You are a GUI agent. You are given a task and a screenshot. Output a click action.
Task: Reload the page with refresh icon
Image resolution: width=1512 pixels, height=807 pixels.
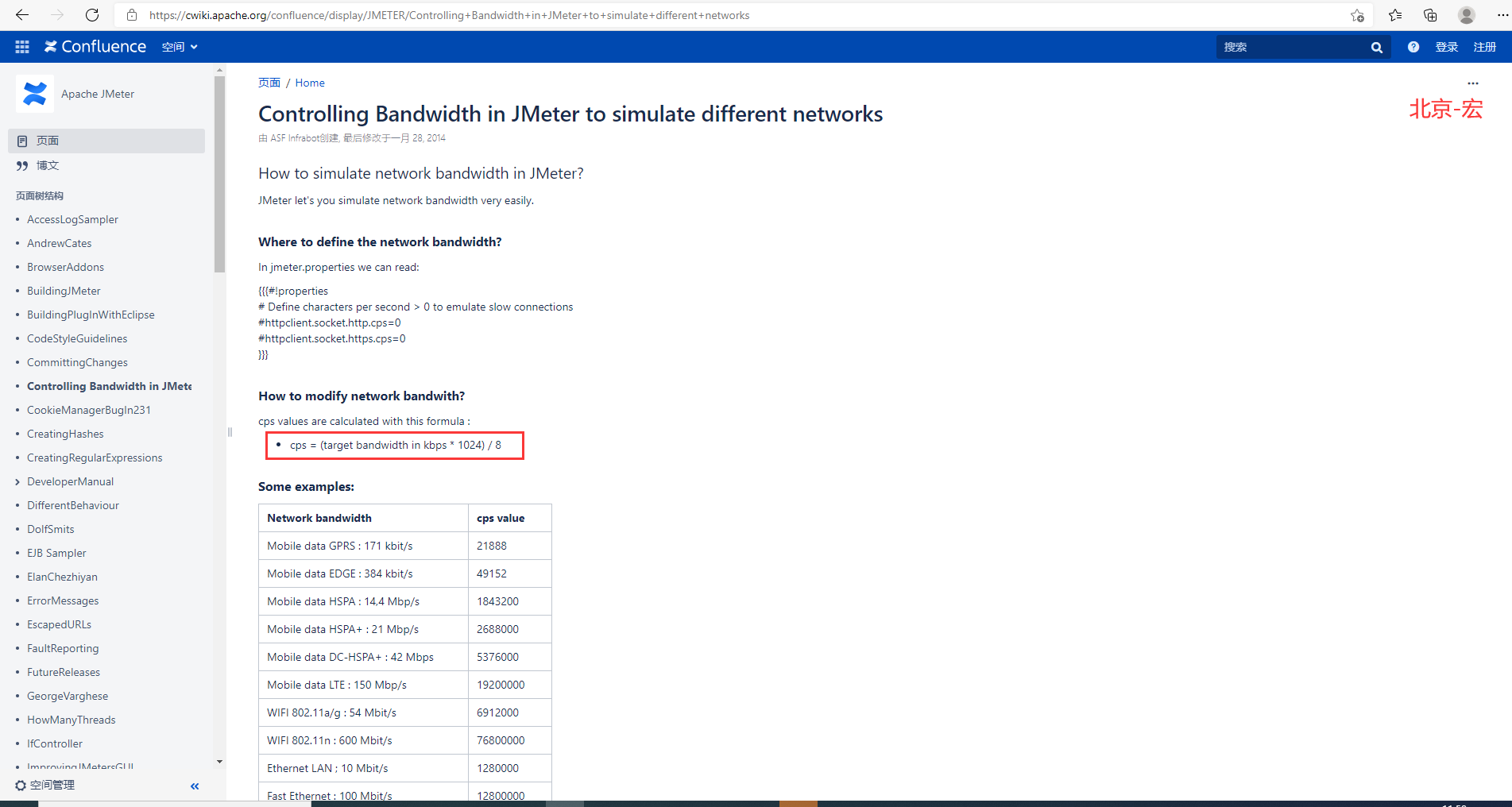(x=92, y=15)
